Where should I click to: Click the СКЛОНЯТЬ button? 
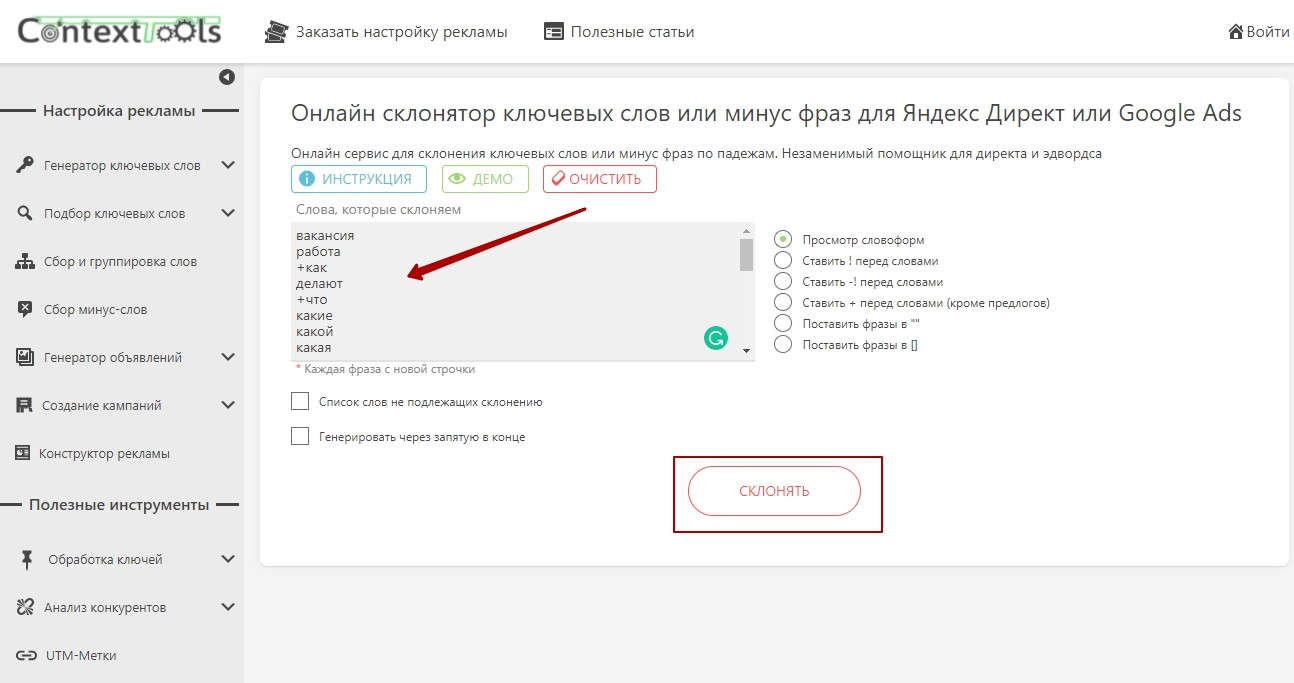[774, 491]
